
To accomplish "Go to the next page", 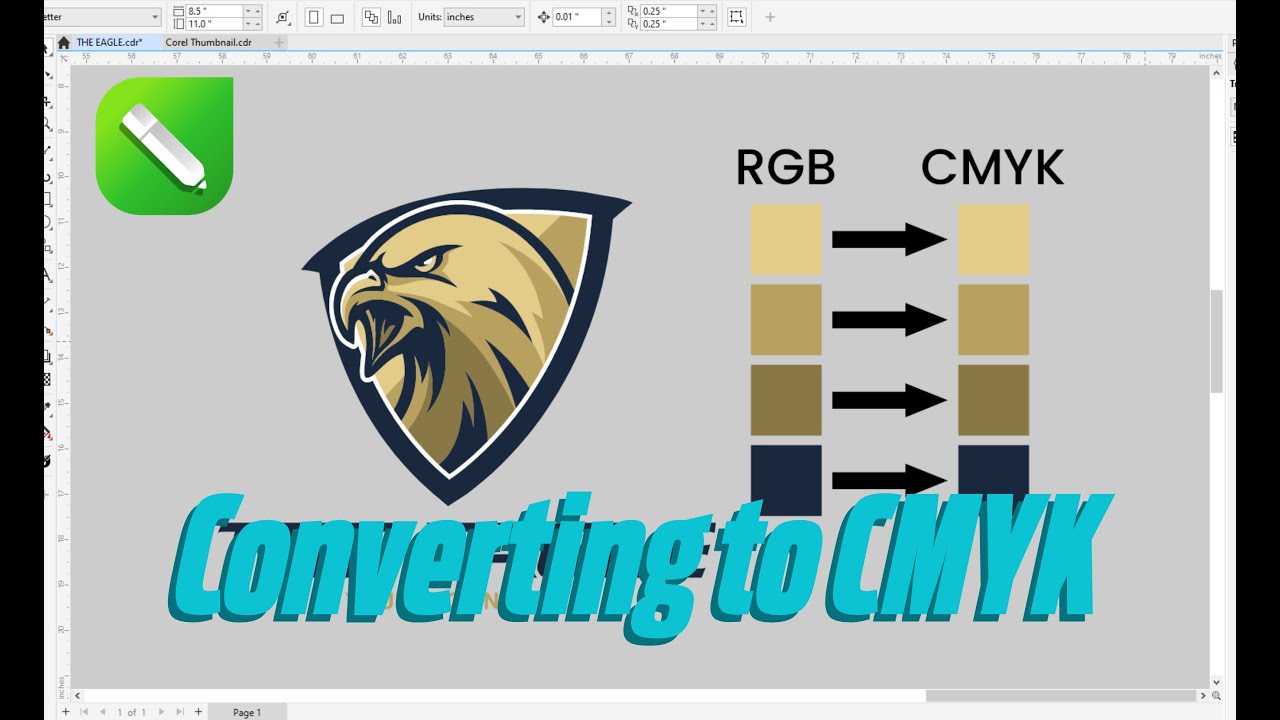I will [162, 712].
